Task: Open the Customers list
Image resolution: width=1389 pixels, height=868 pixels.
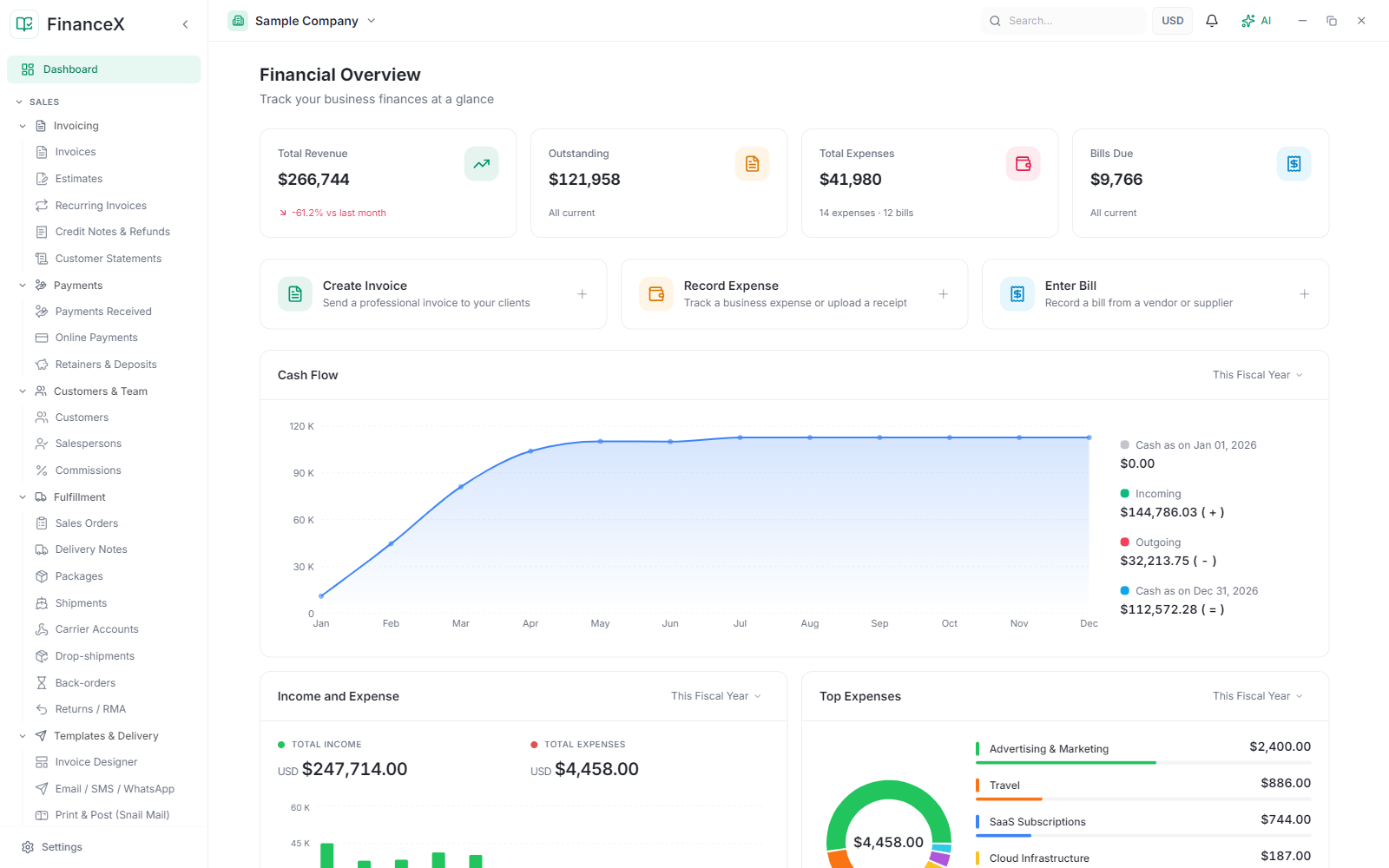Action: pyautogui.click(x=82, y=418)
